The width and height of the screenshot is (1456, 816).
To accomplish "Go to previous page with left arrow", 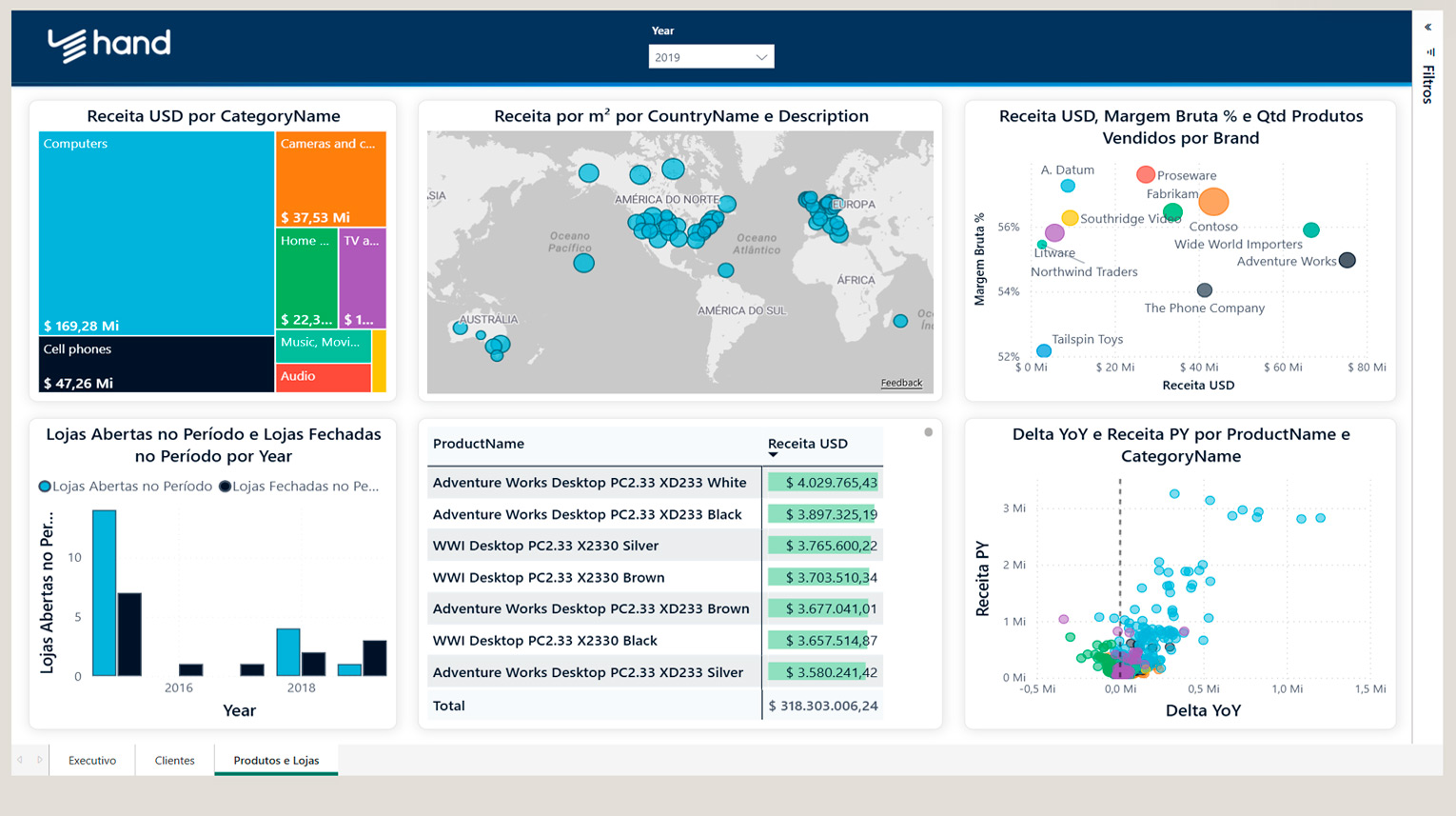I will [20, 760].
